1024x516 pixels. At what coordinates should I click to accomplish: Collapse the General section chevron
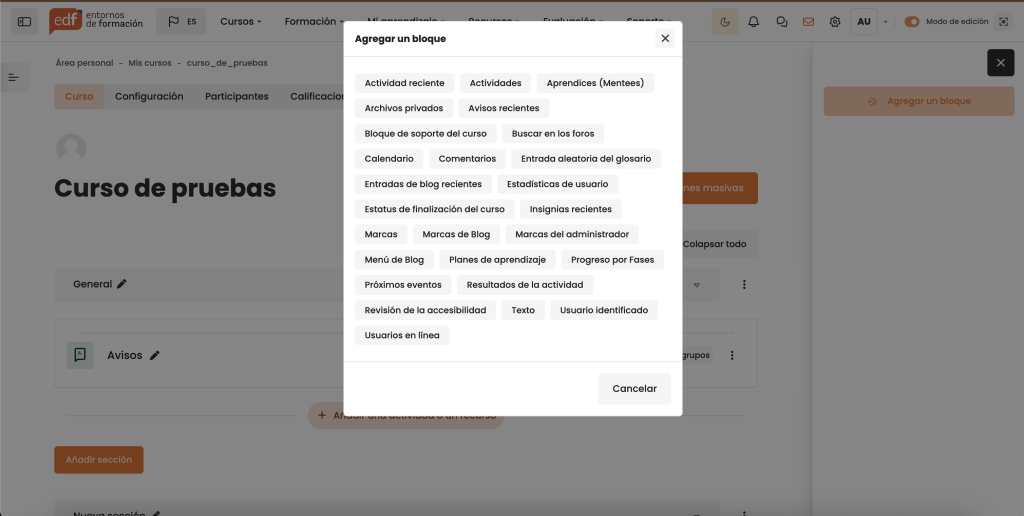[x=697, y=285]
